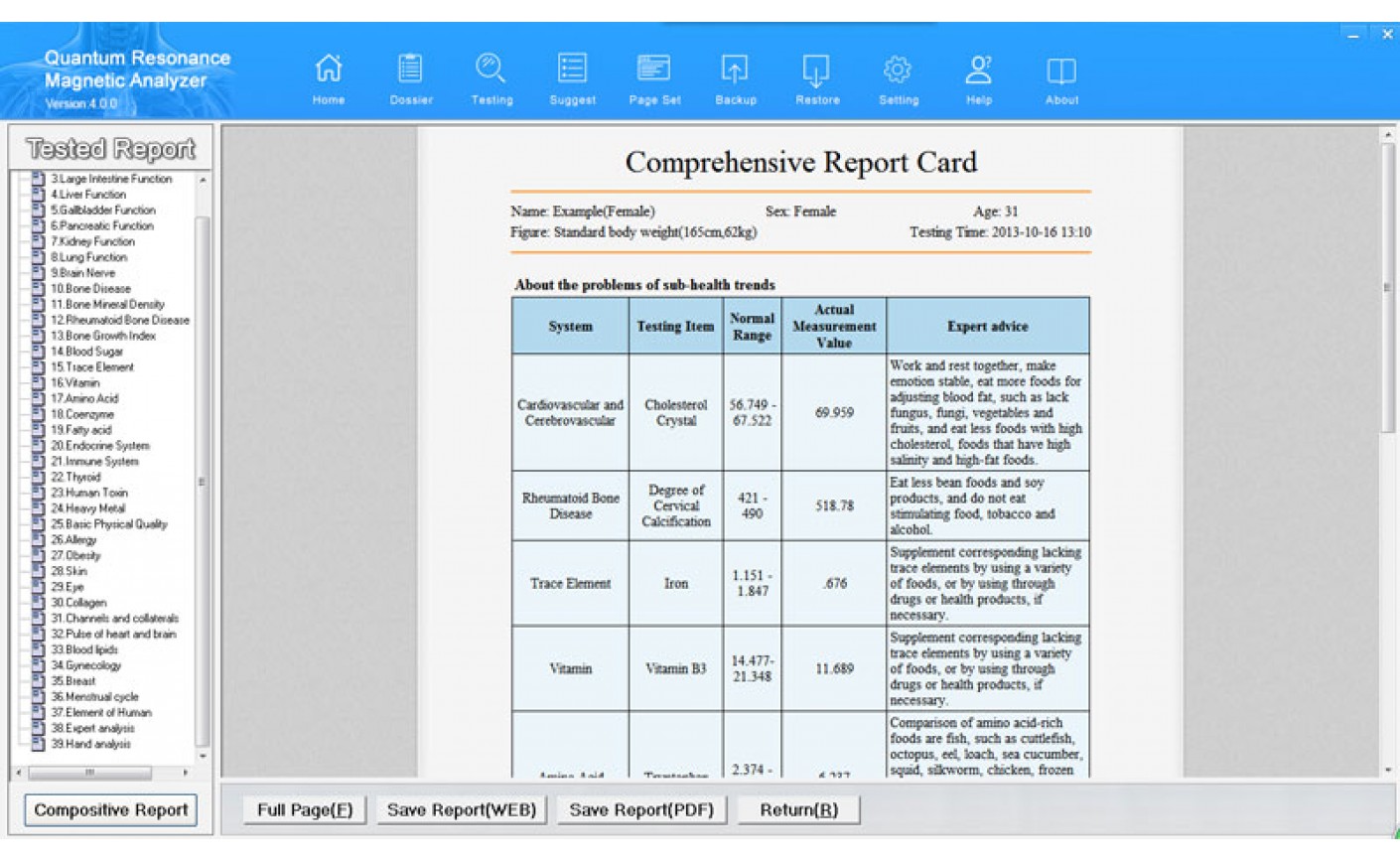Click document icon beside Kidney Function

click(x=39, y=241)
